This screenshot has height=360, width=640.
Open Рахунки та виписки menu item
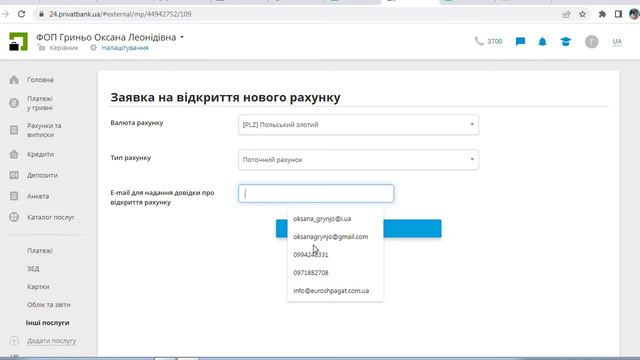(44, 130)
